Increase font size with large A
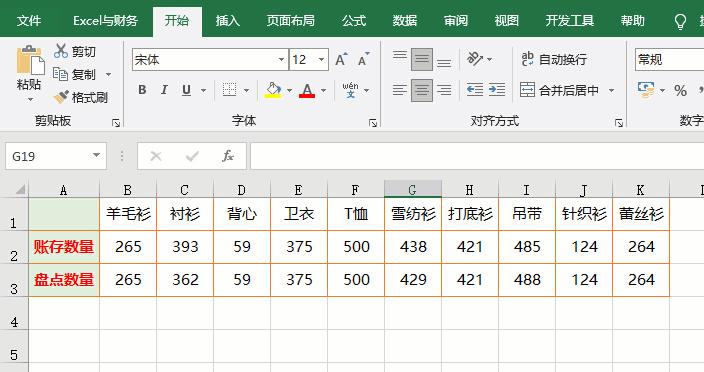The width and height of the screenshot is (704, 372). point(341,59)
